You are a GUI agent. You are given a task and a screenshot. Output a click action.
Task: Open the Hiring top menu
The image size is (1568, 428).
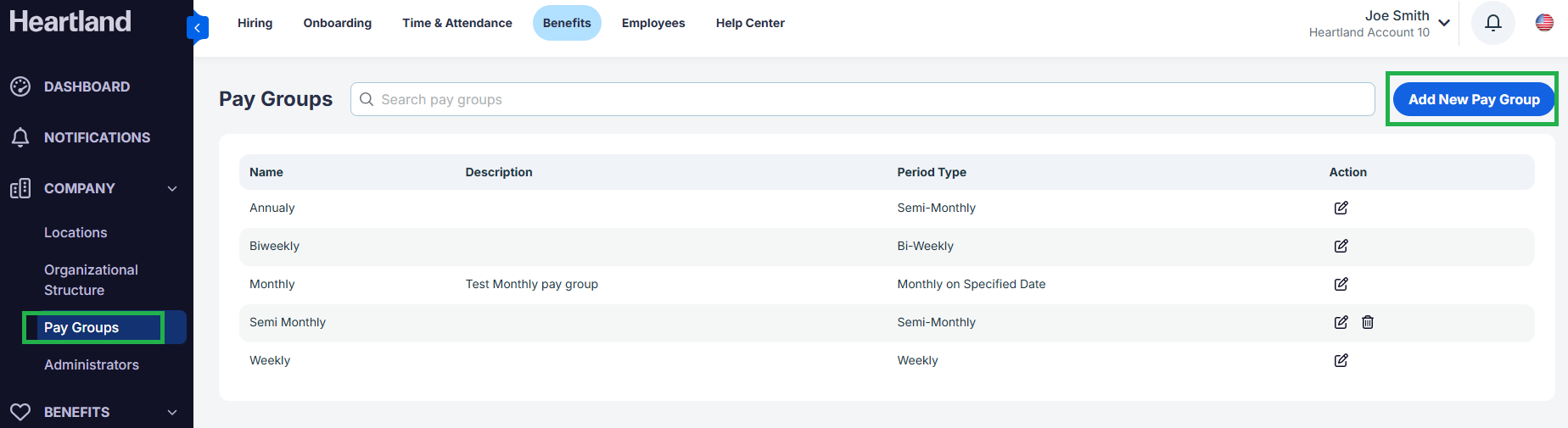coord(255,23)
